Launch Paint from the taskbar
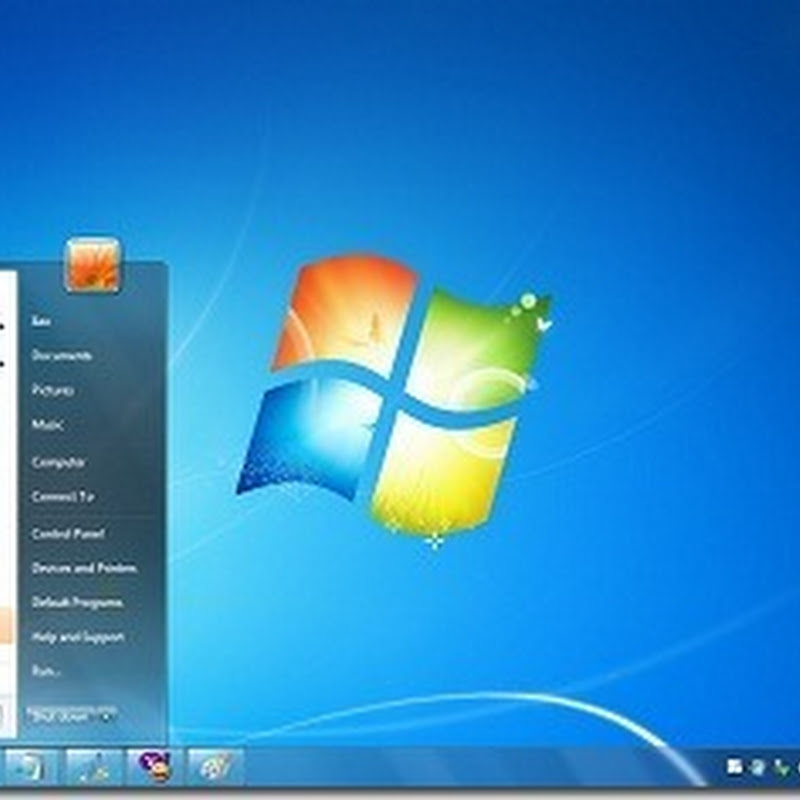The height and width of the screenshot is (800, 800). point(216,767)
